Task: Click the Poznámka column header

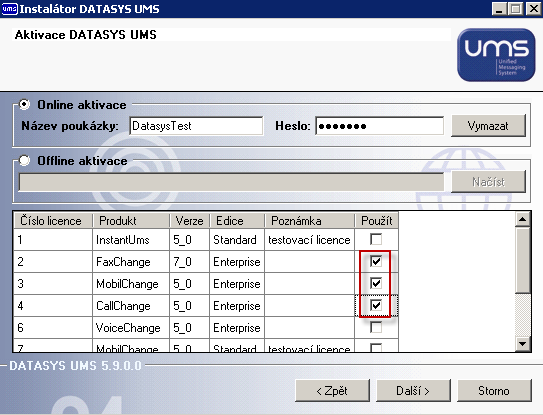Action: [309, 221]
